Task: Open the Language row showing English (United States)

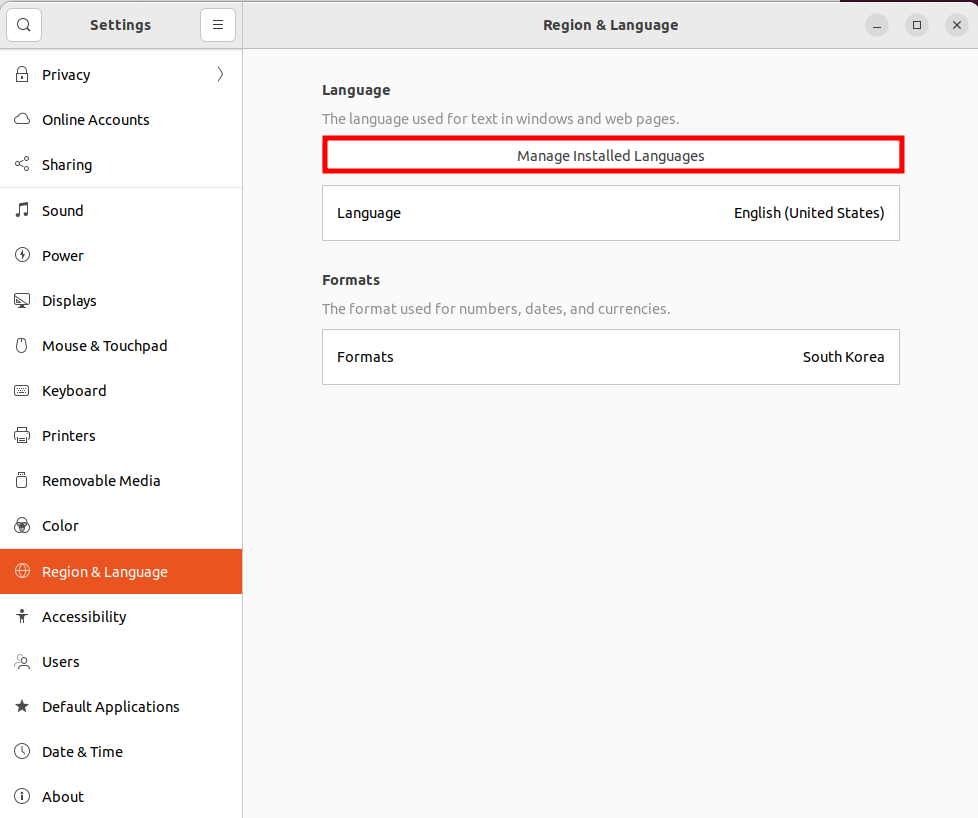Action: (611, 213)
